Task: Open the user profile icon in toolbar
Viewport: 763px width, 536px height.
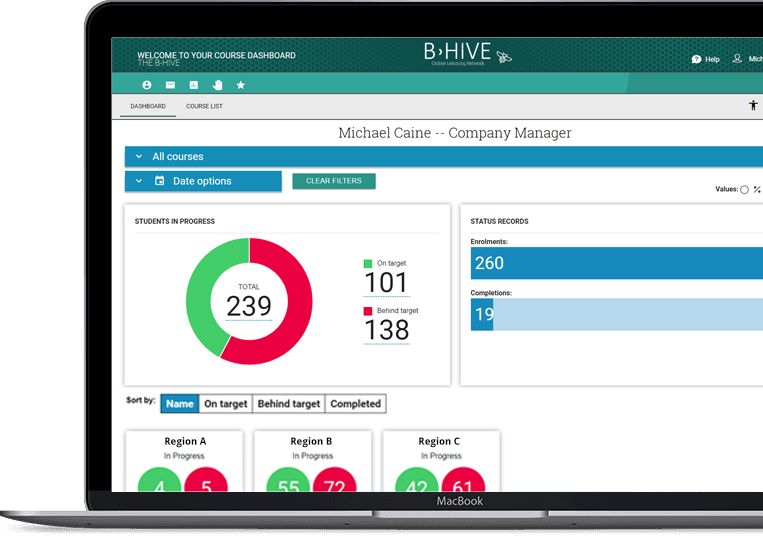Action: pyautogui.click(x=147, y=86)
